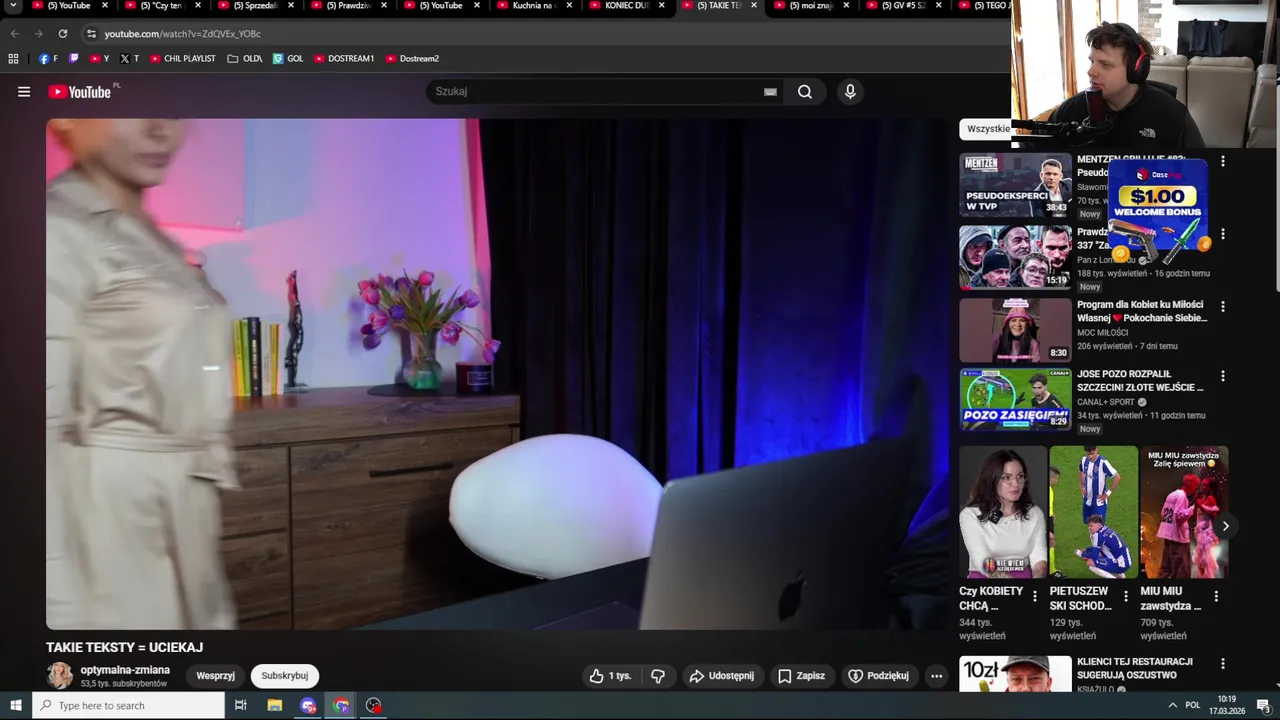Open the CHIL PLAYLIST bookmark

click(182, 59)
